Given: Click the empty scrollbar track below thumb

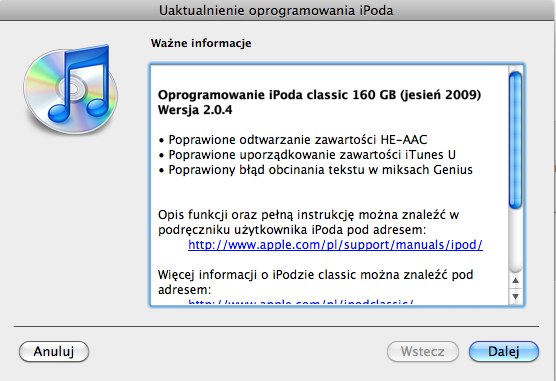Looking at the screenshot, I should click(x=515, y=241).
